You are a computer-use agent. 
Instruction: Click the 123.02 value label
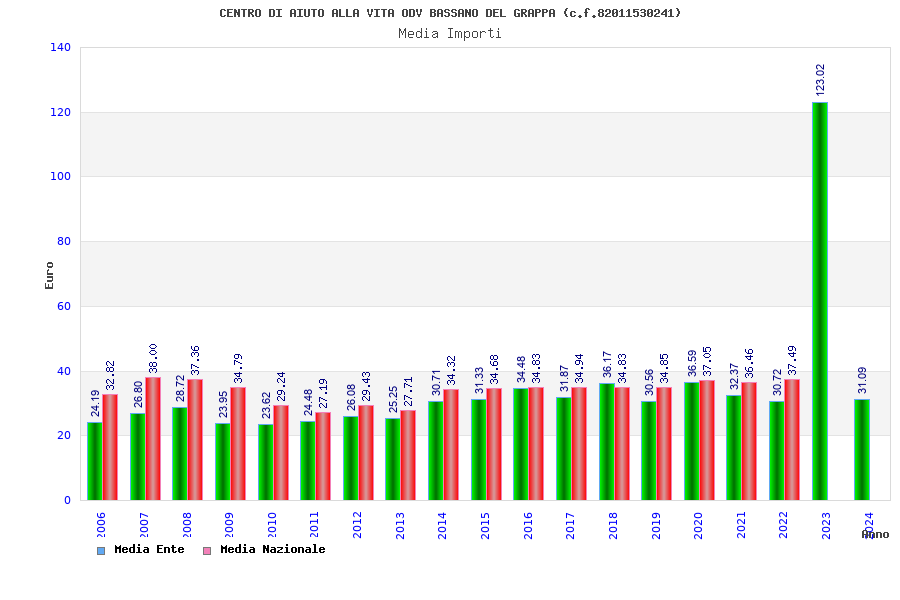(x=820, y=79)
